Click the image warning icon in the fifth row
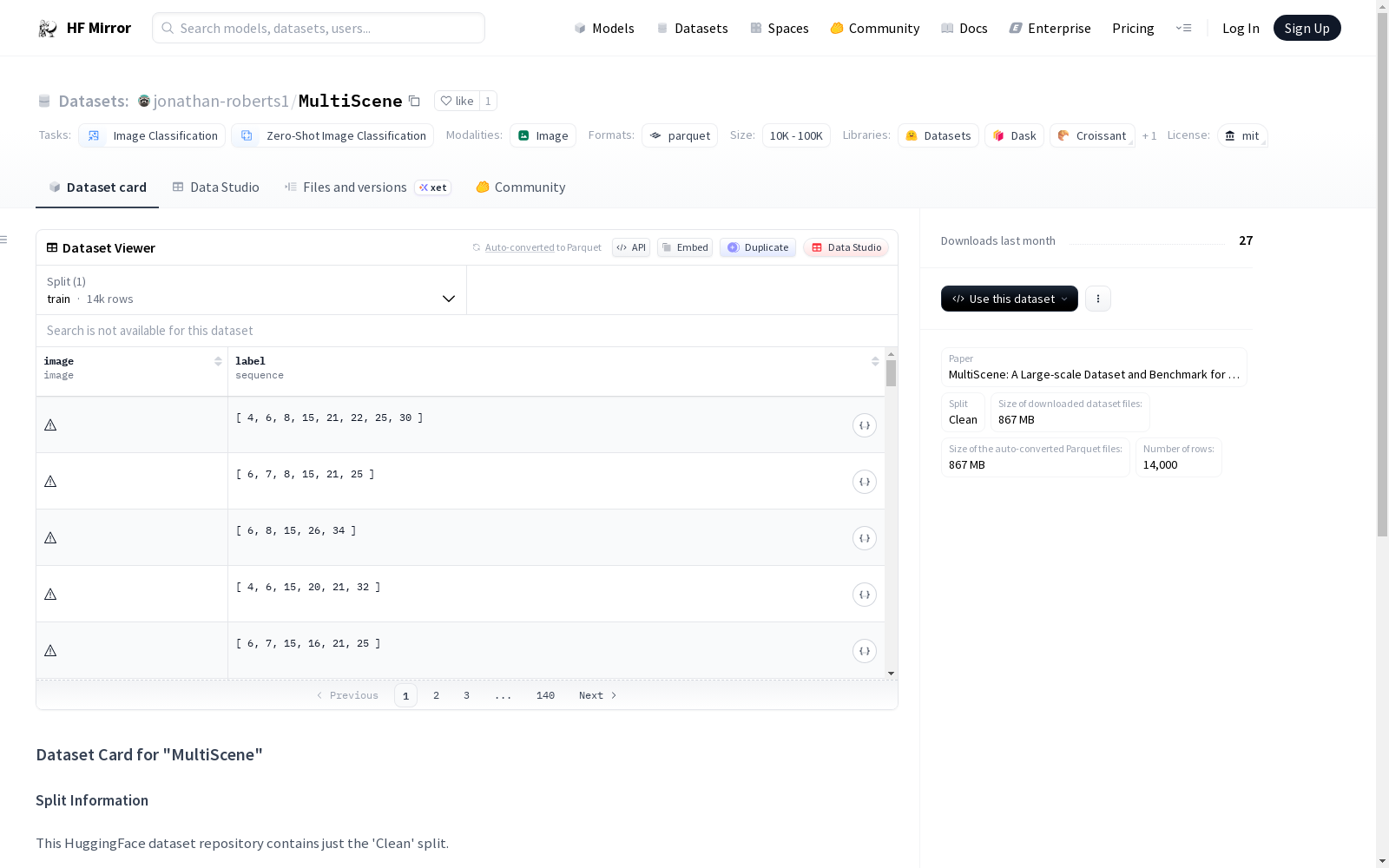1389x868 pixels. pos(50,651)
